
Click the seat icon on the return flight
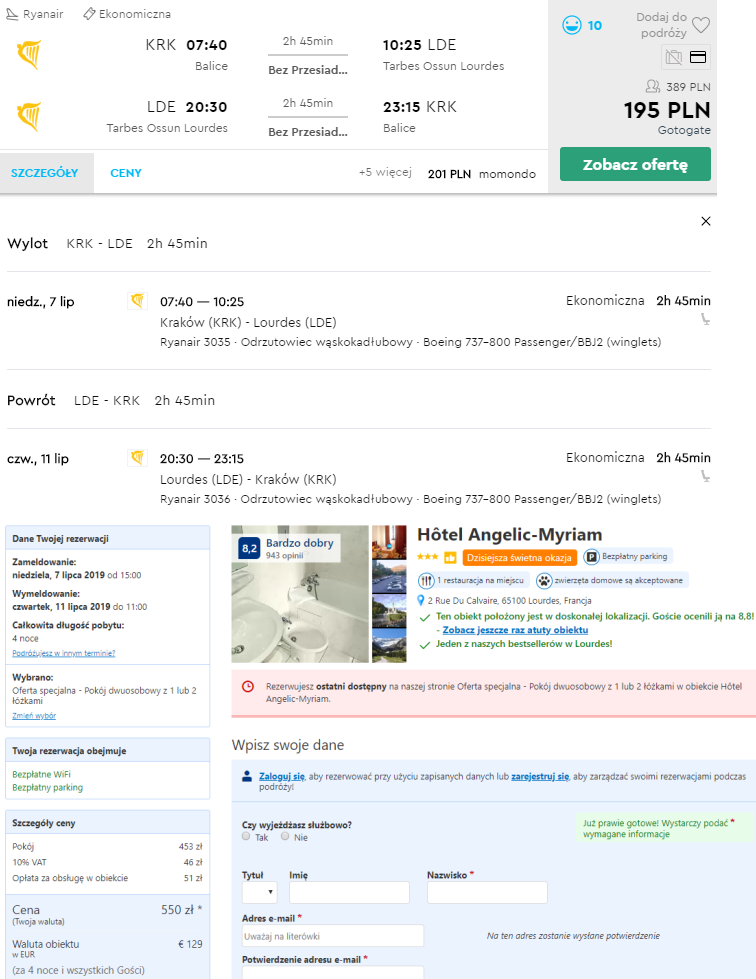705,476
